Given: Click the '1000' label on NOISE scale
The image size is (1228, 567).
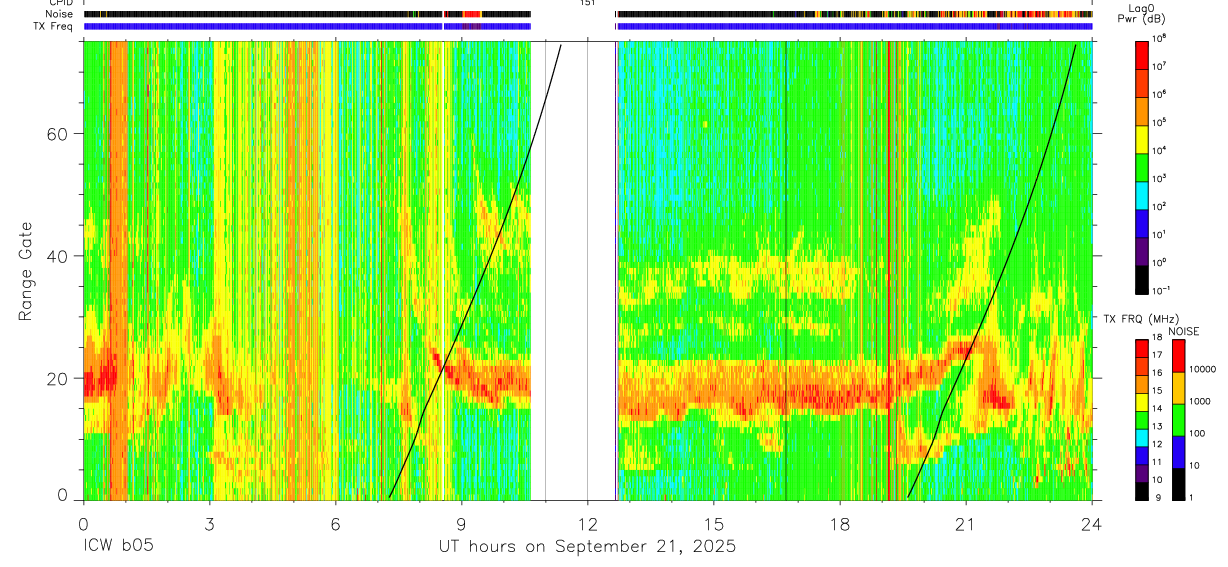Looking at the screenshot, I should coord(1200,401).
